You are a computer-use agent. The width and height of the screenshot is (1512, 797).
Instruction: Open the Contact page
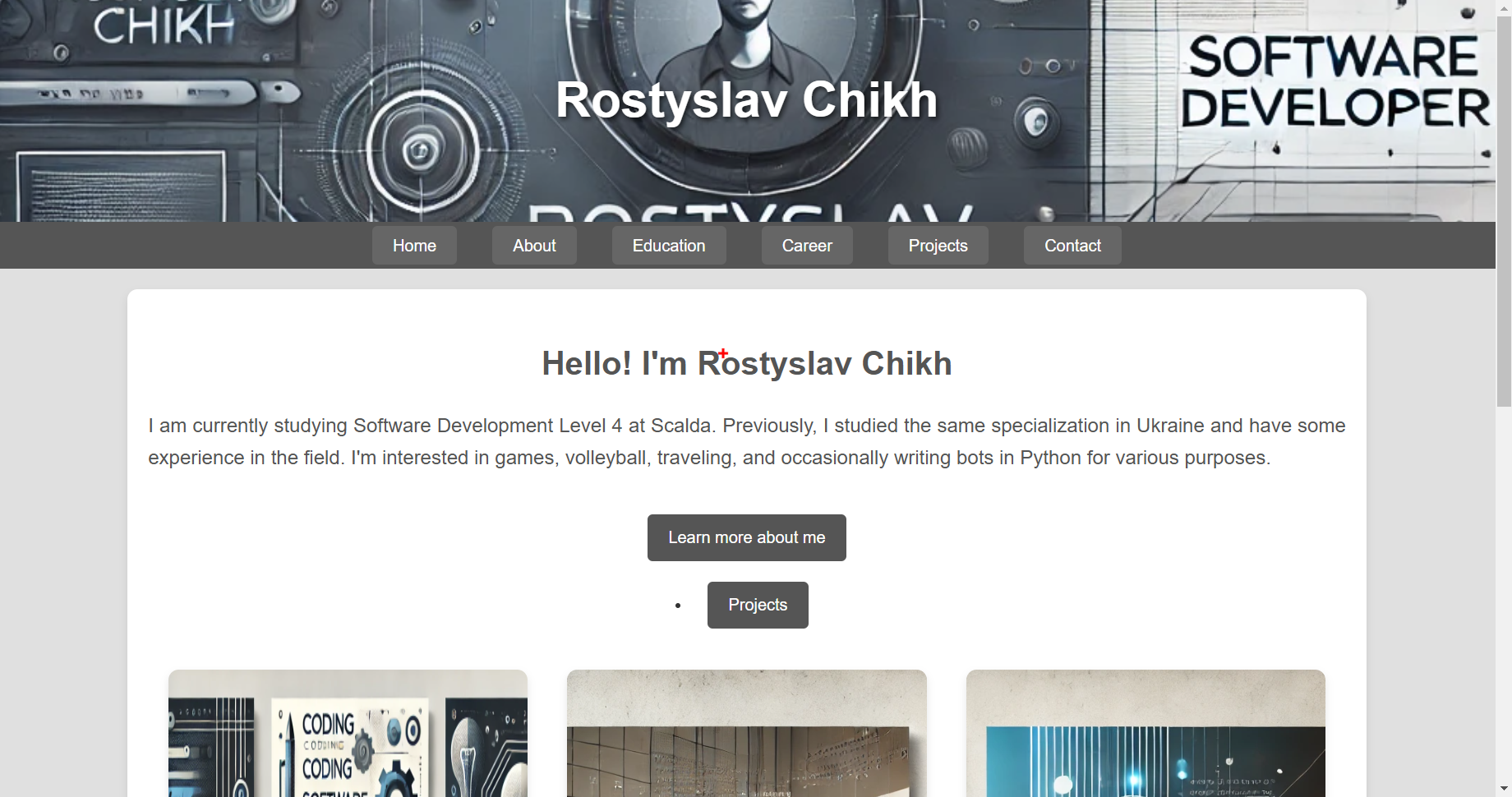1072,246
